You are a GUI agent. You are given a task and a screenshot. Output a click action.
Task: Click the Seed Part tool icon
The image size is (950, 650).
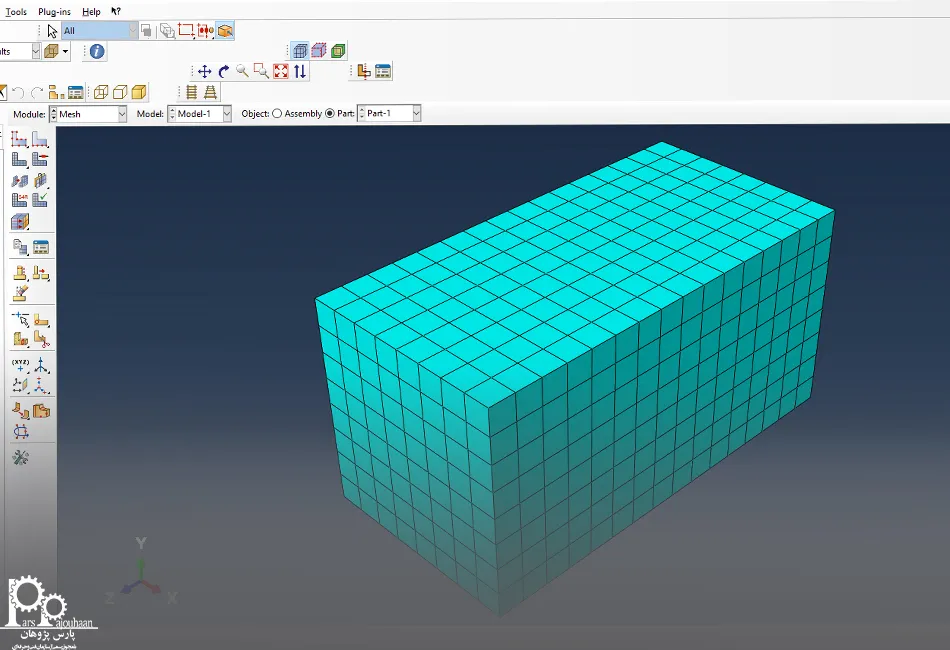[20, 140]
